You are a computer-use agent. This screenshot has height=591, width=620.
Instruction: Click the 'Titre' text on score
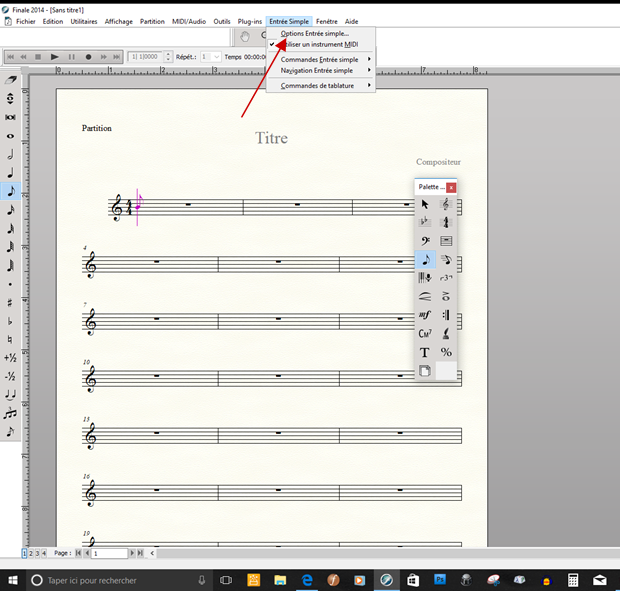point(271,138)
